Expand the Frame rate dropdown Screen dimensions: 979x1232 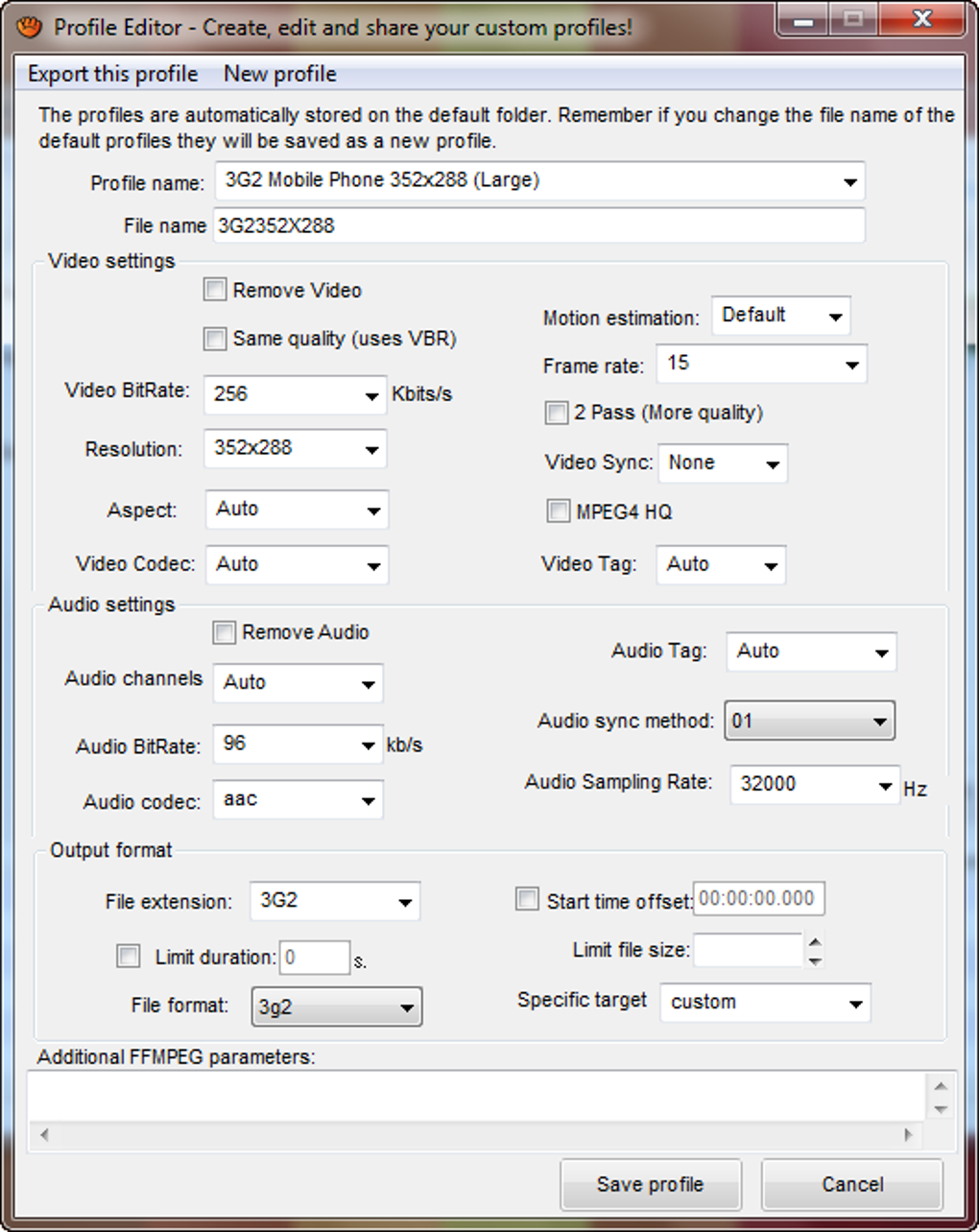tap(850, 365)
